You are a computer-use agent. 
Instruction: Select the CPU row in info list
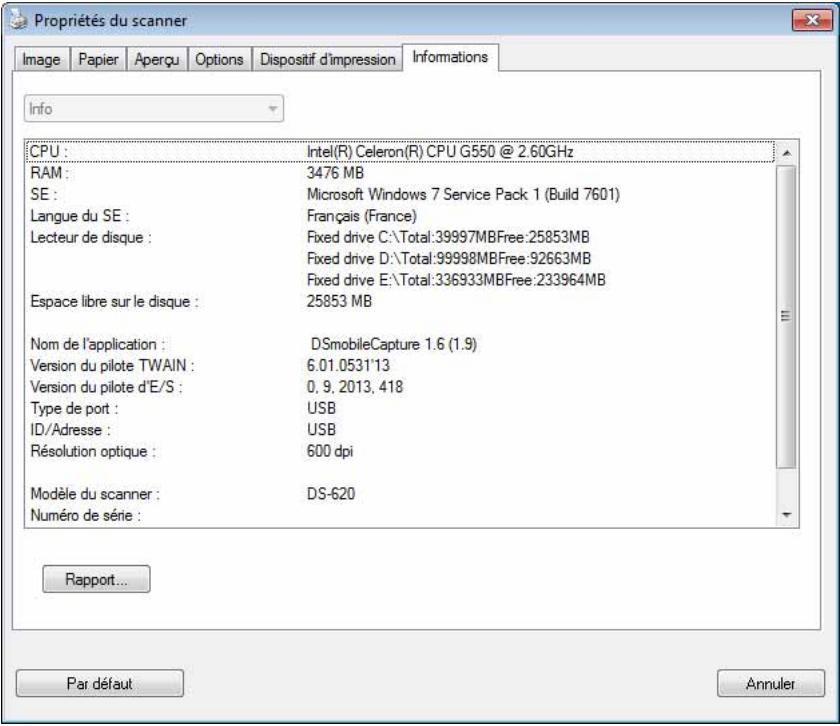(400, 152)
